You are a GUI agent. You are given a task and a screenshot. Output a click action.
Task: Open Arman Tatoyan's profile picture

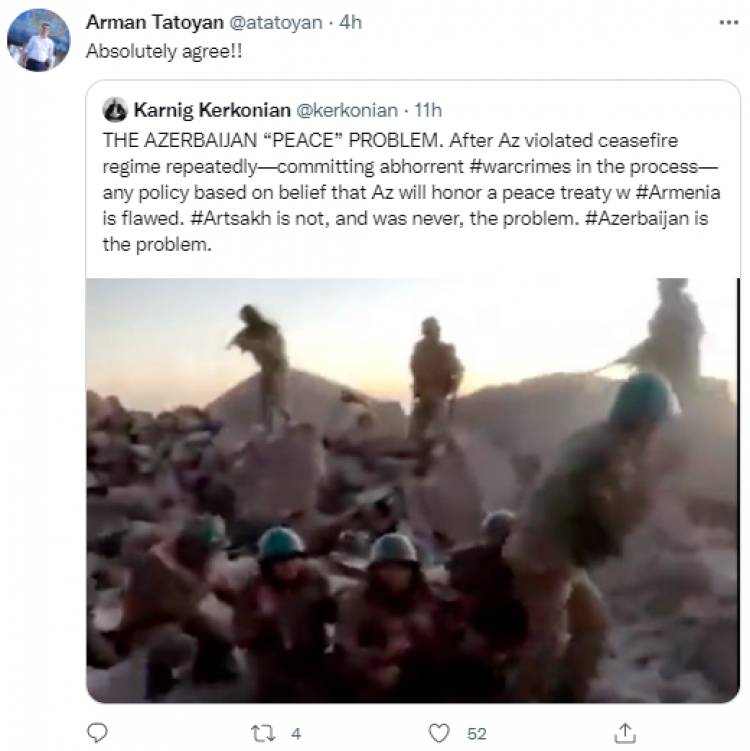[38, 40]
